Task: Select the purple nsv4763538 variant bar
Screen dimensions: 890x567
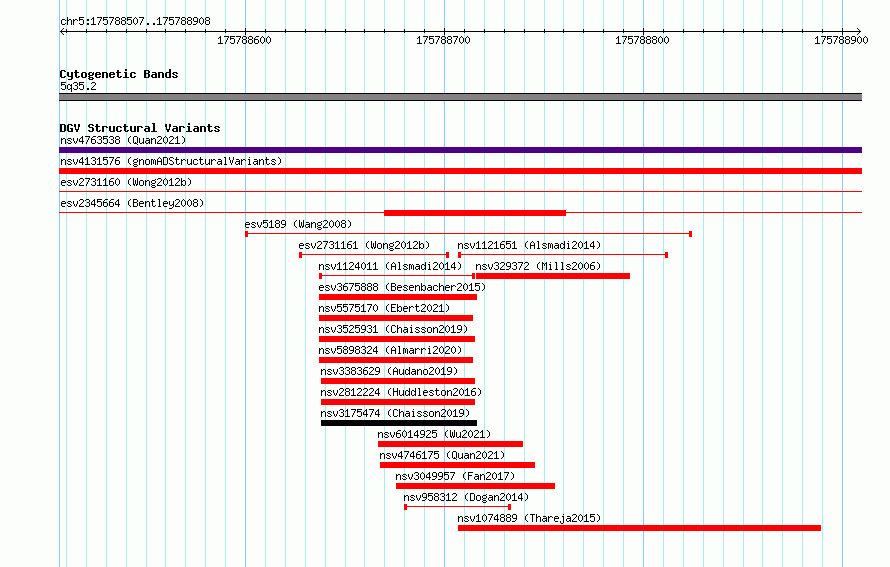Action: 460,150
